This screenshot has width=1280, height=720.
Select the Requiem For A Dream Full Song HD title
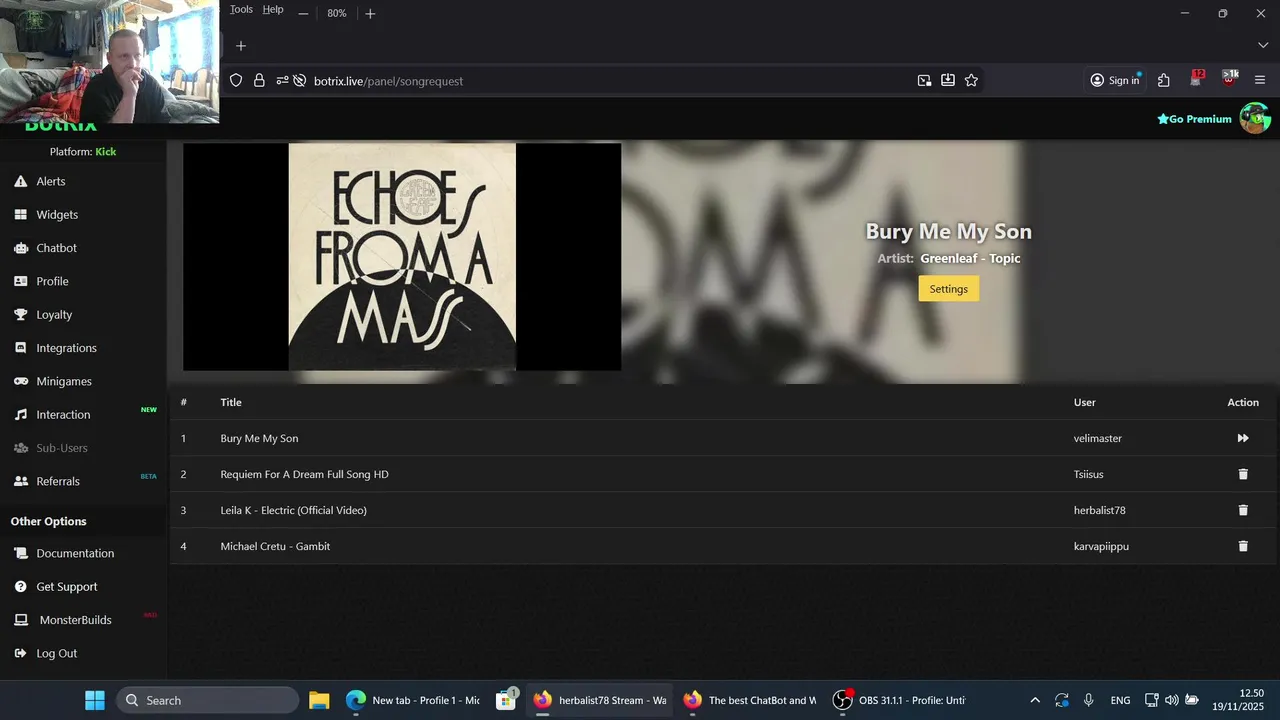(x=304, y=474)
